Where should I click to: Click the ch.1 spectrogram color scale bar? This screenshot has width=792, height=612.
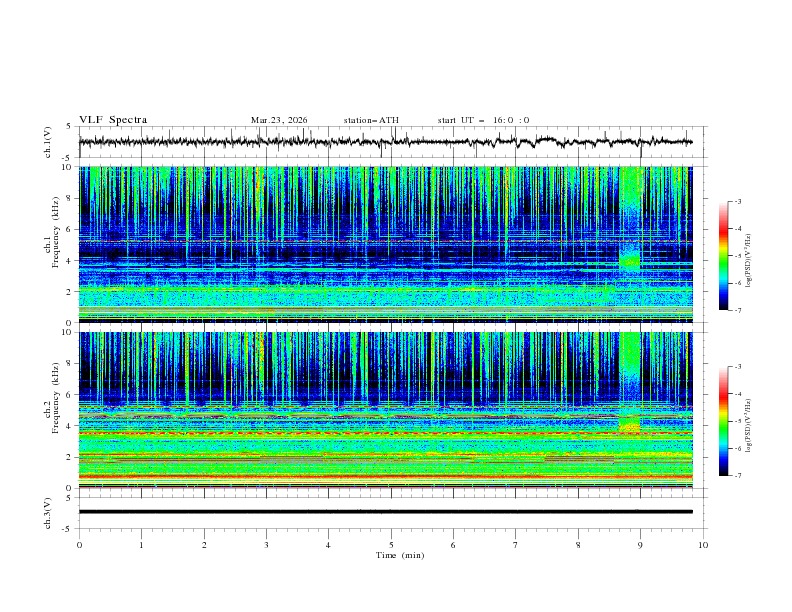click(x=723, y=256)
